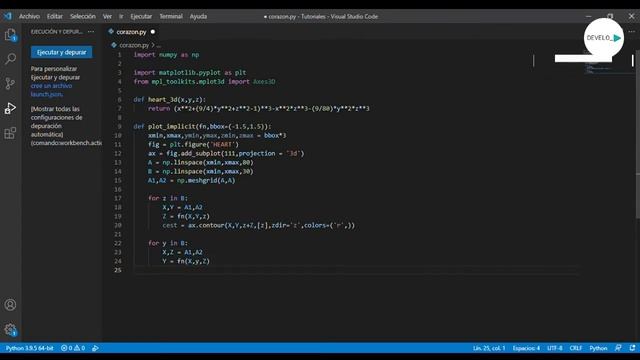Open the Manage gear icon
This screenshot has width=640, height=360.
10,330
